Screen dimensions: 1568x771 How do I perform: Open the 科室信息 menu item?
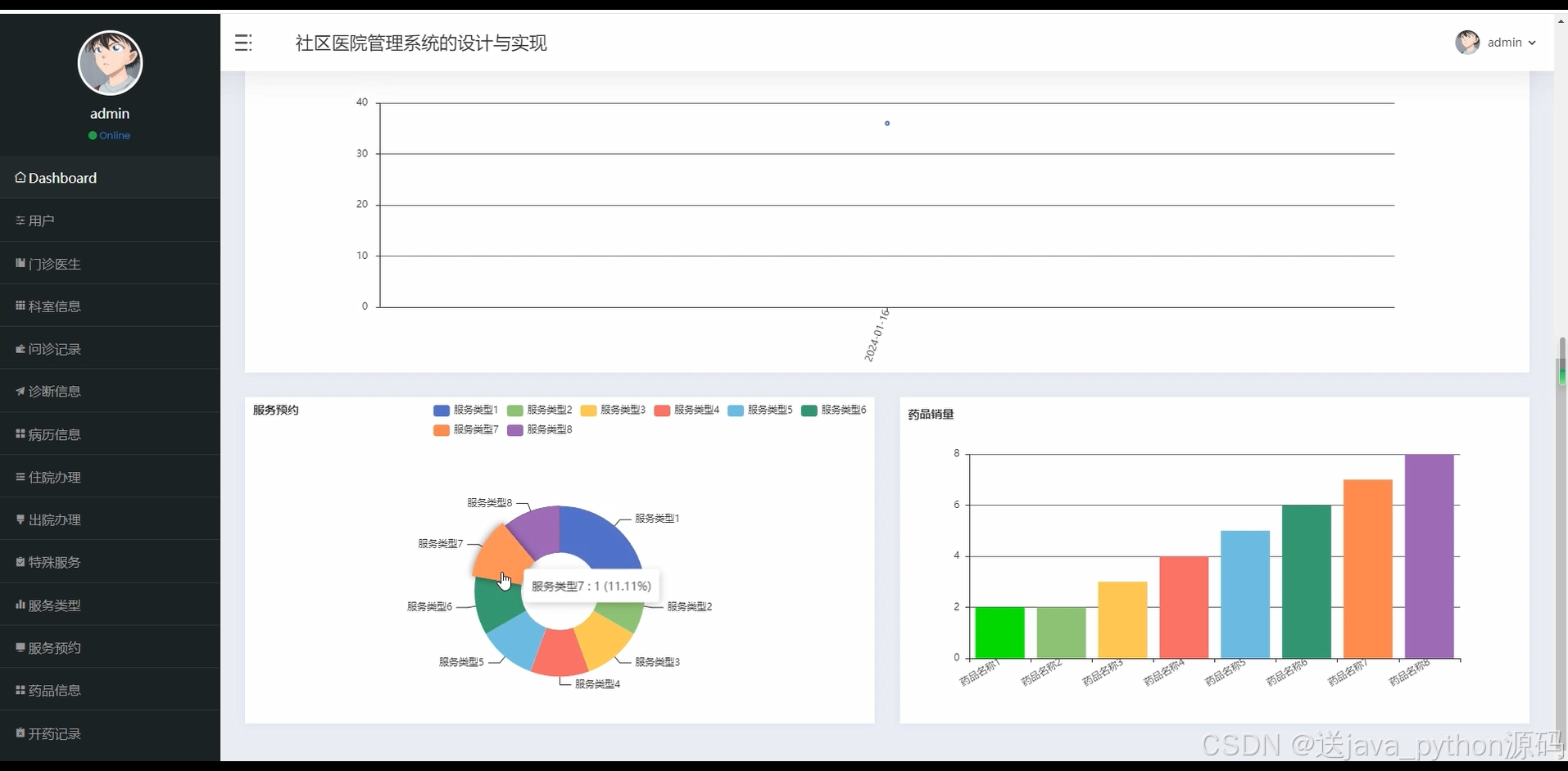click(x=110, y=306)
